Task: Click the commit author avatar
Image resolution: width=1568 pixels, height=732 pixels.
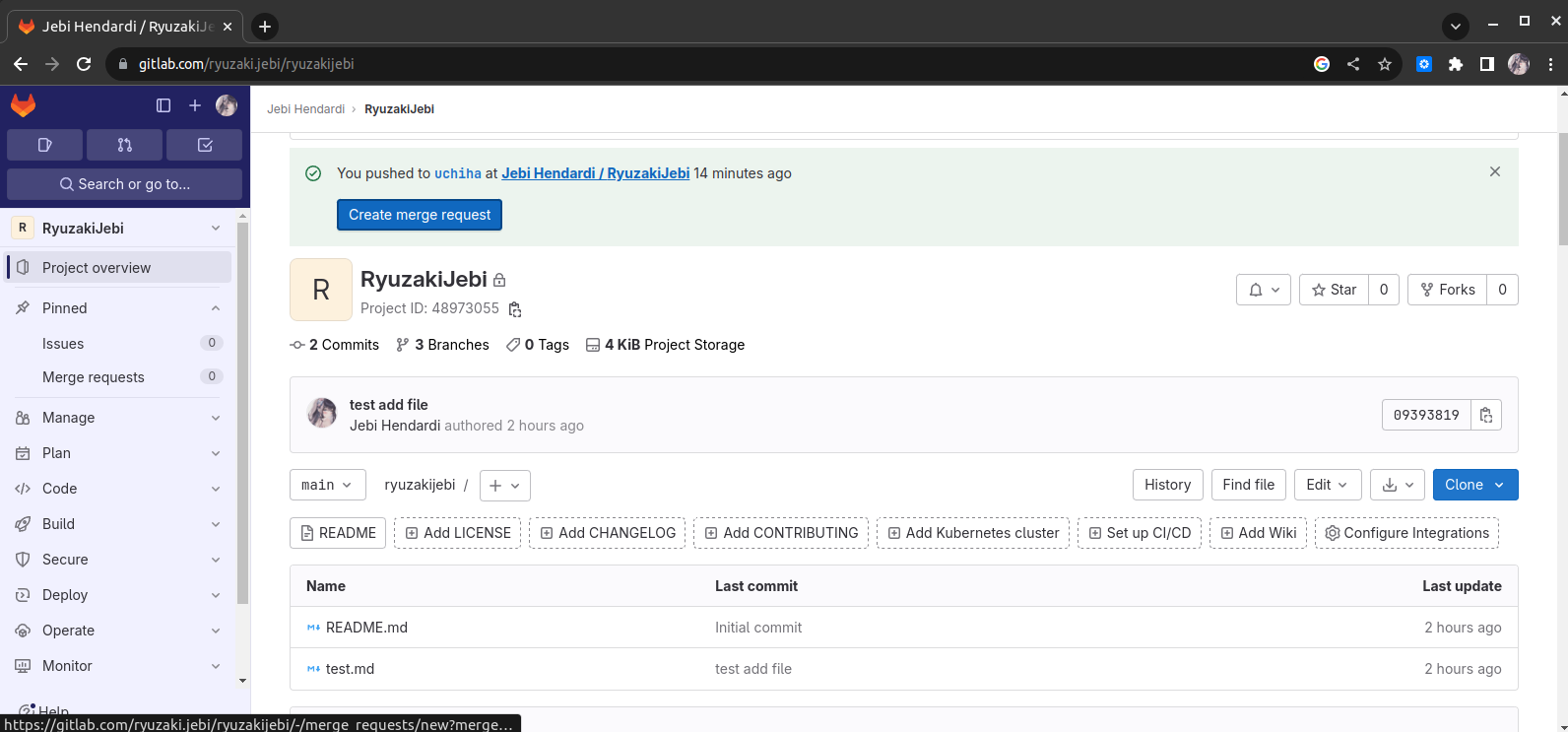Action: click(322, 413)
